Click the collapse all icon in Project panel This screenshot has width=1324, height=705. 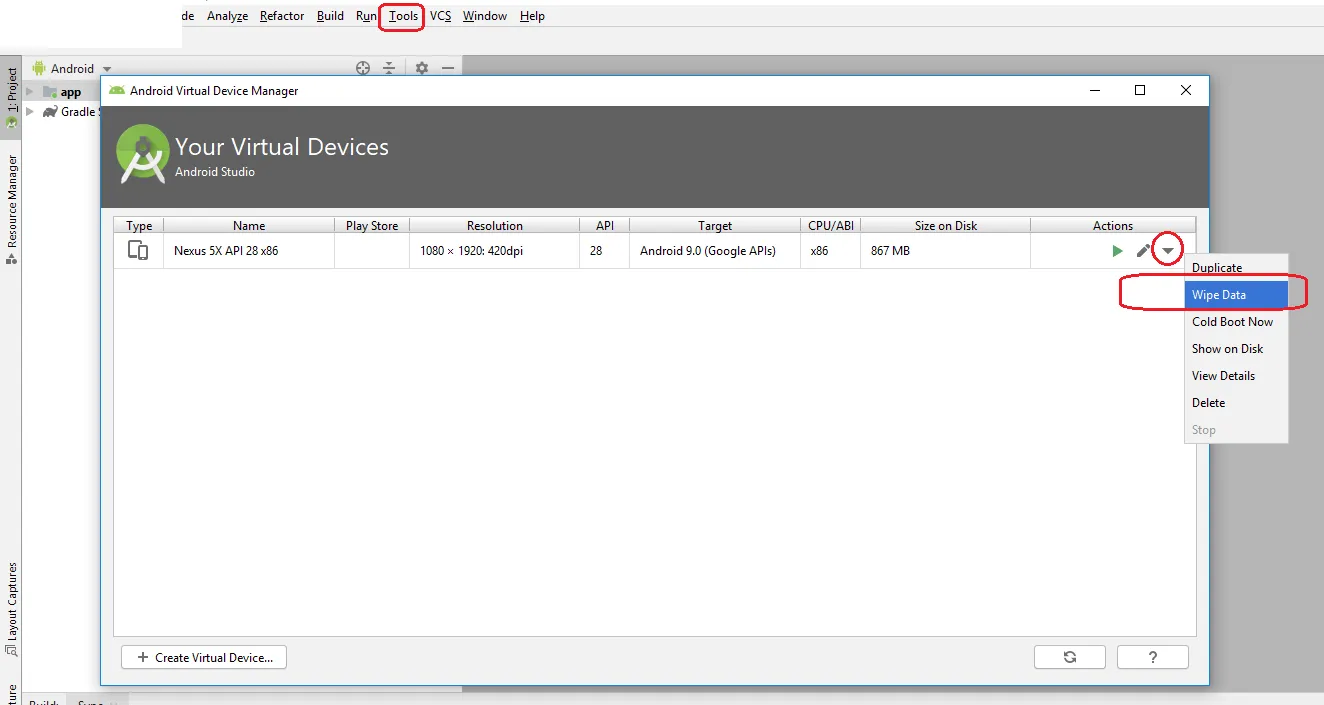[x=390, y=68]
